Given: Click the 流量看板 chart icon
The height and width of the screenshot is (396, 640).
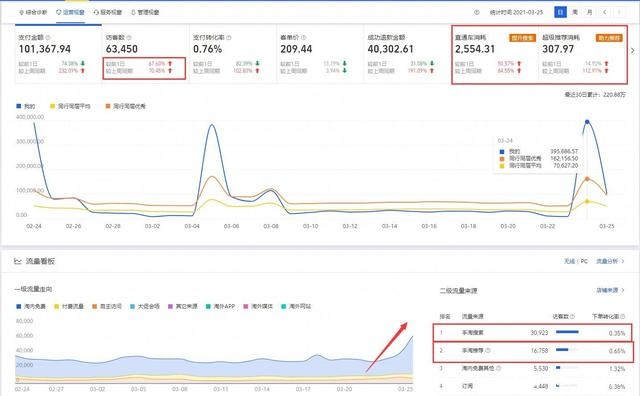Looking at the screenshot, I should (x=18, y=261).
